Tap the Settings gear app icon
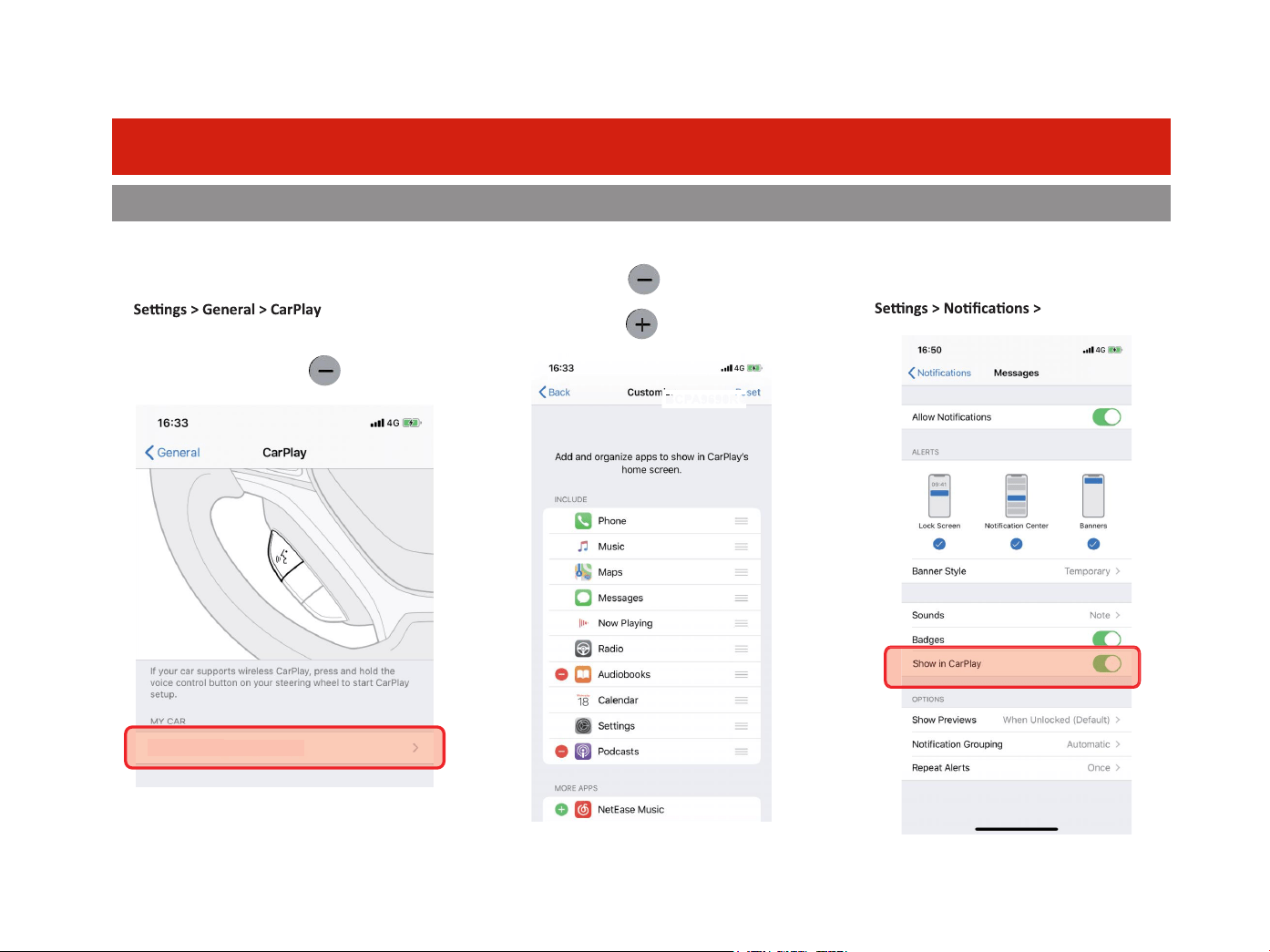Image resolution: width=1270 pixels, height=952 pixels. coord(583,726)
